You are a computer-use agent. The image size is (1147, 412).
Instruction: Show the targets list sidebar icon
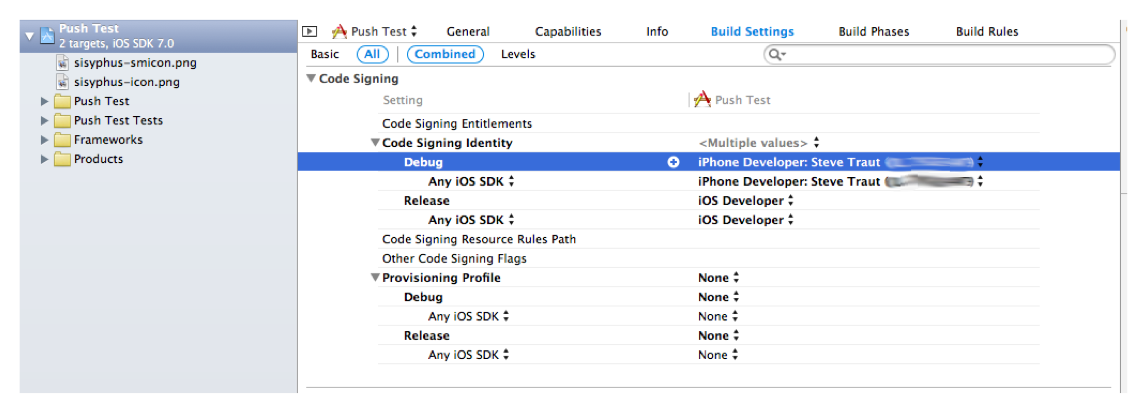(x=310, y=32)
